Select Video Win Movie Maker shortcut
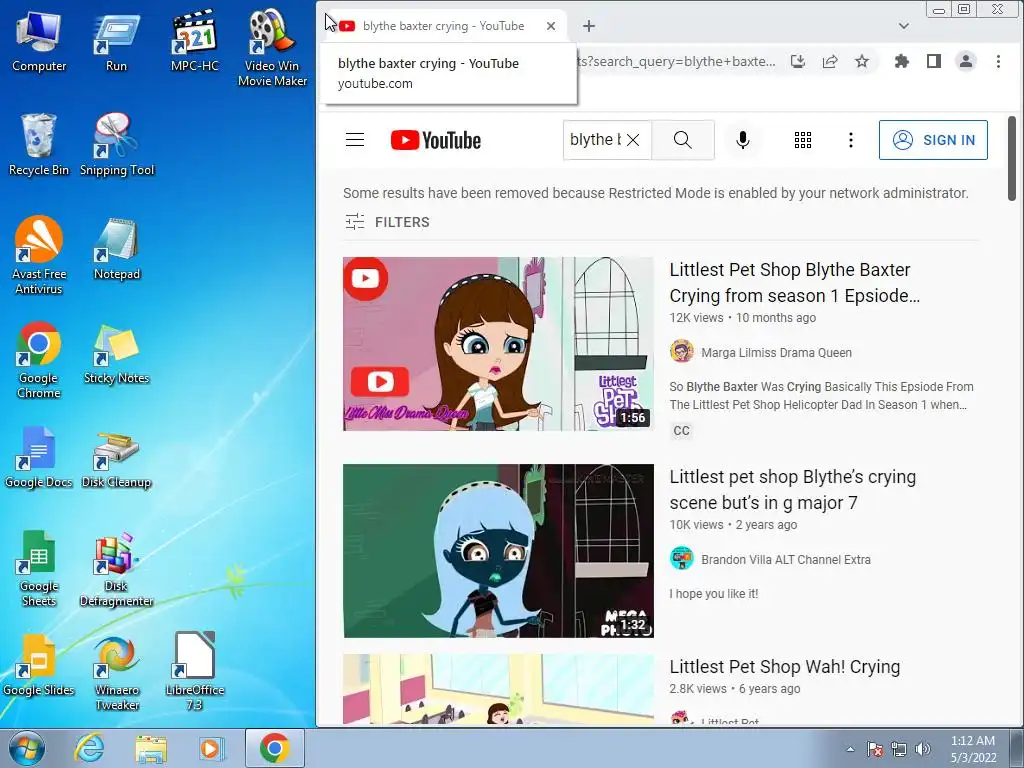 point(272,49)
